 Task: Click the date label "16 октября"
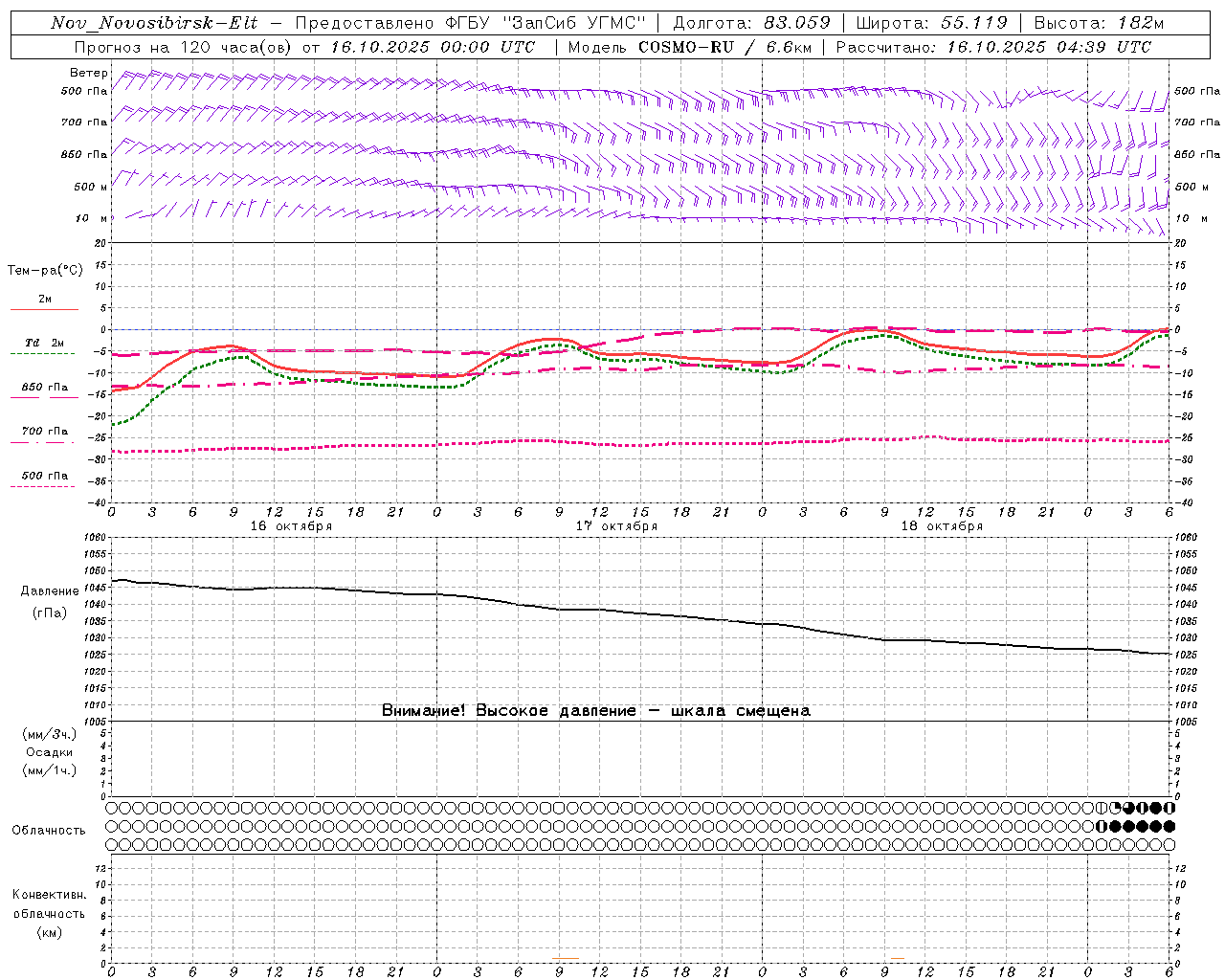coord(291,526)
